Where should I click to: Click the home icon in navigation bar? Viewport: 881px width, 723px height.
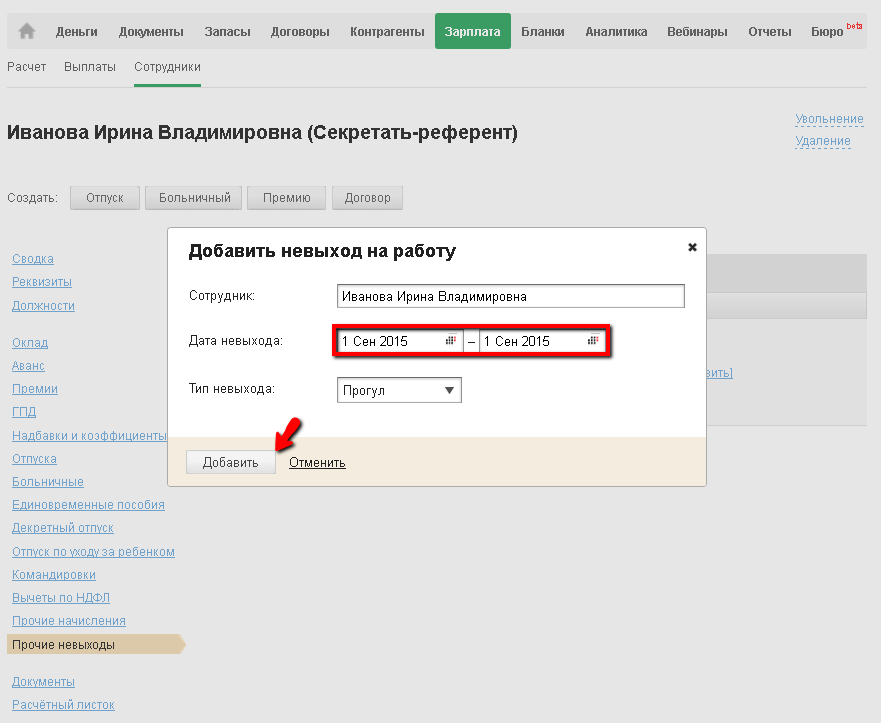(x=27, y=31)
